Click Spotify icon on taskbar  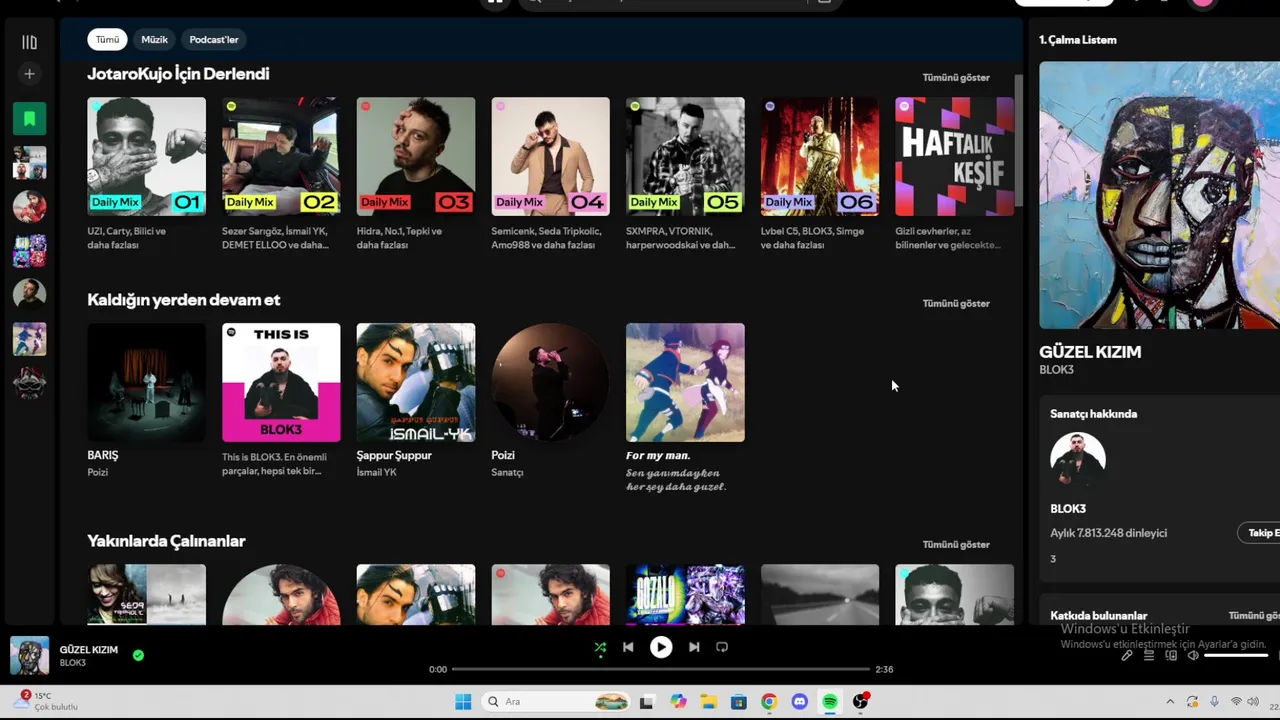tap(830, 702)
